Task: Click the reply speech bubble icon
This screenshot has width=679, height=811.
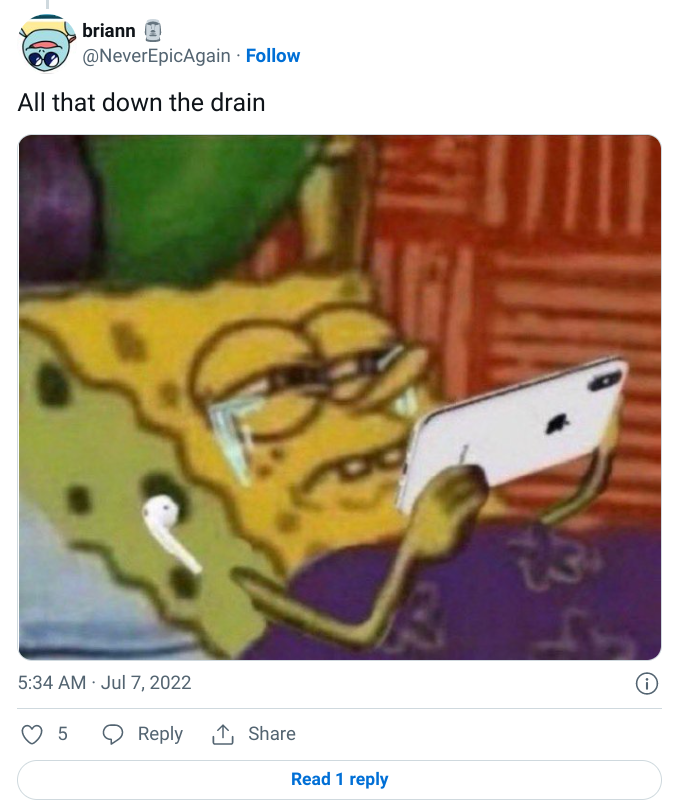Action: click(113, 734)
